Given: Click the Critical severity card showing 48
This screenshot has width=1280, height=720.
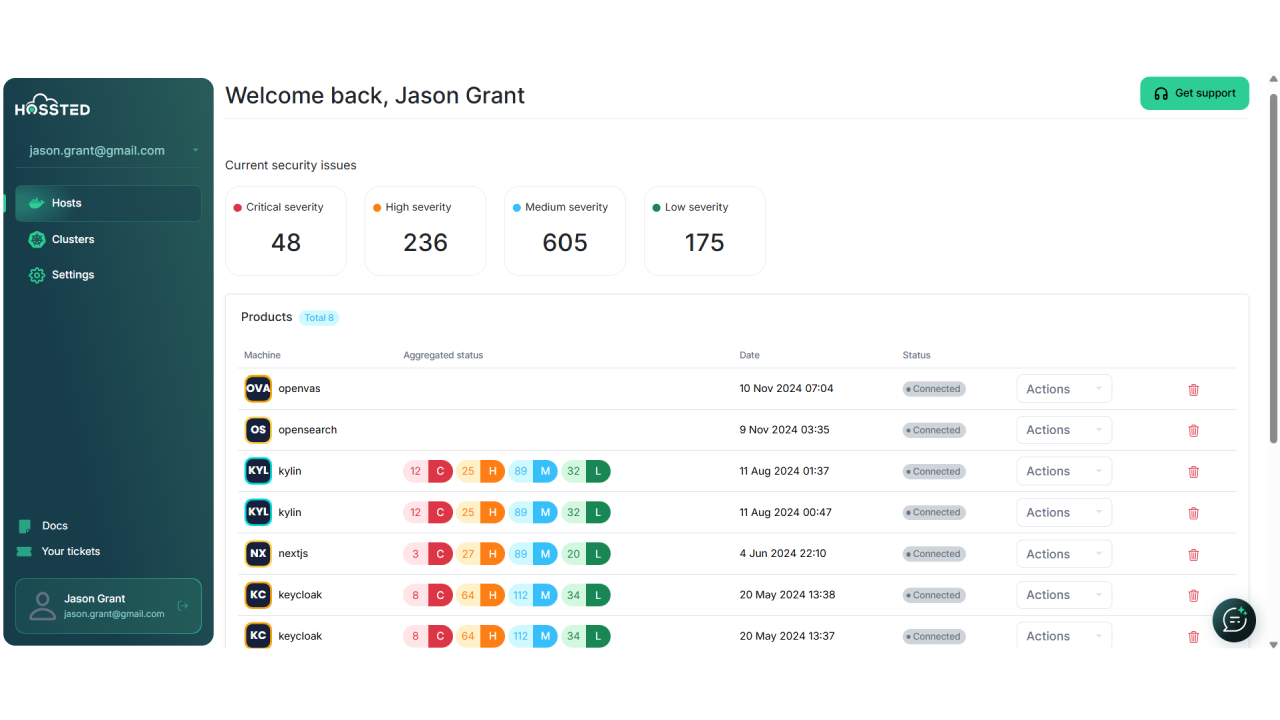Looking at the screenshot, I should click(286, 231).
